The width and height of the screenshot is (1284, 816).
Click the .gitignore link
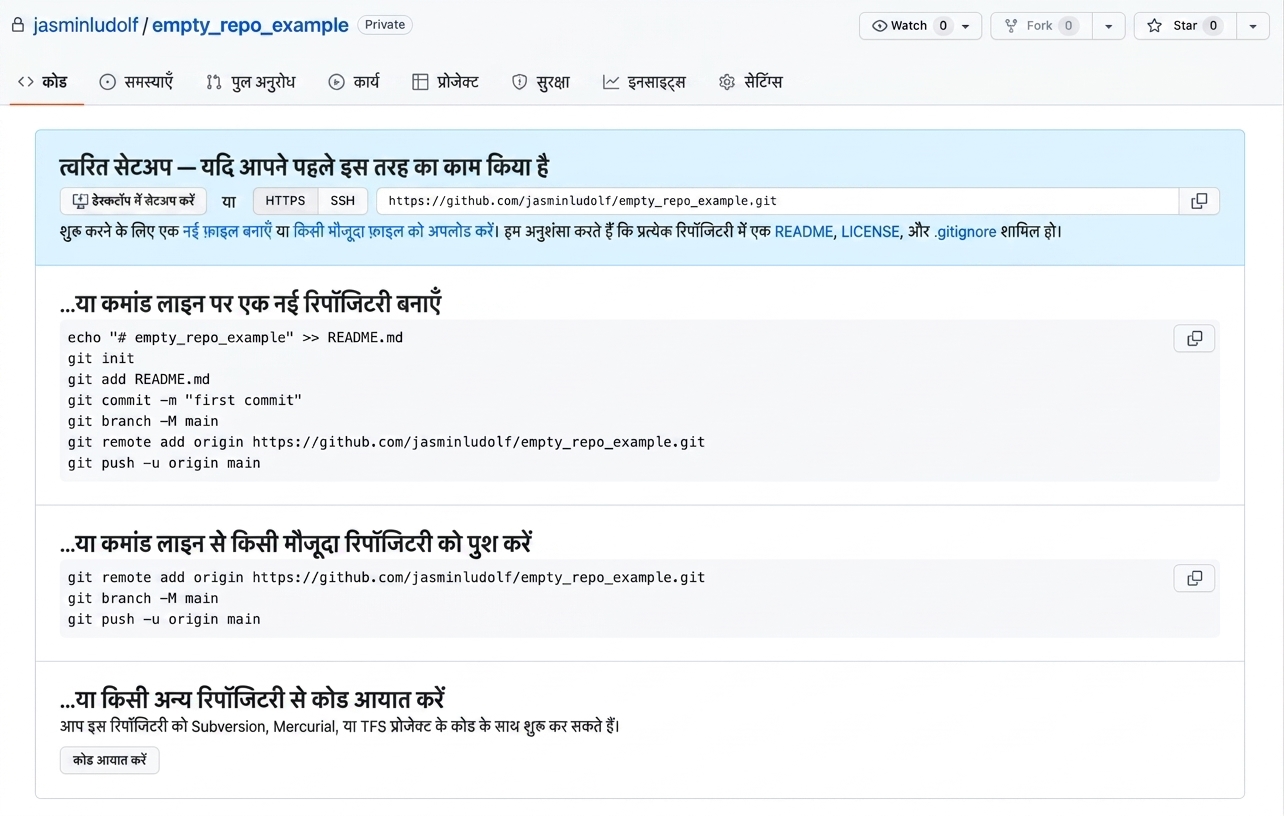(965, 232)
